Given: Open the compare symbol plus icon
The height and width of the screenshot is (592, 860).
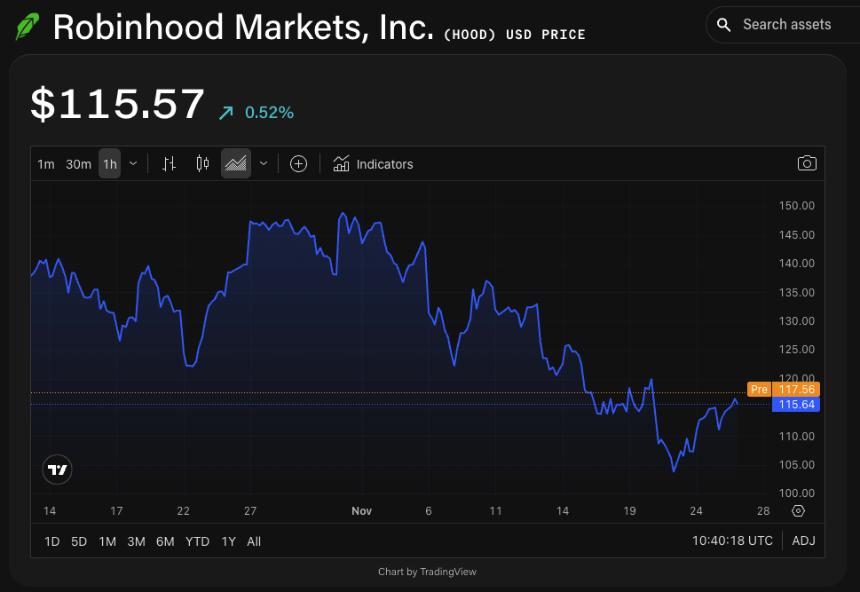Looking at the screenshot, I should [298, 163].
